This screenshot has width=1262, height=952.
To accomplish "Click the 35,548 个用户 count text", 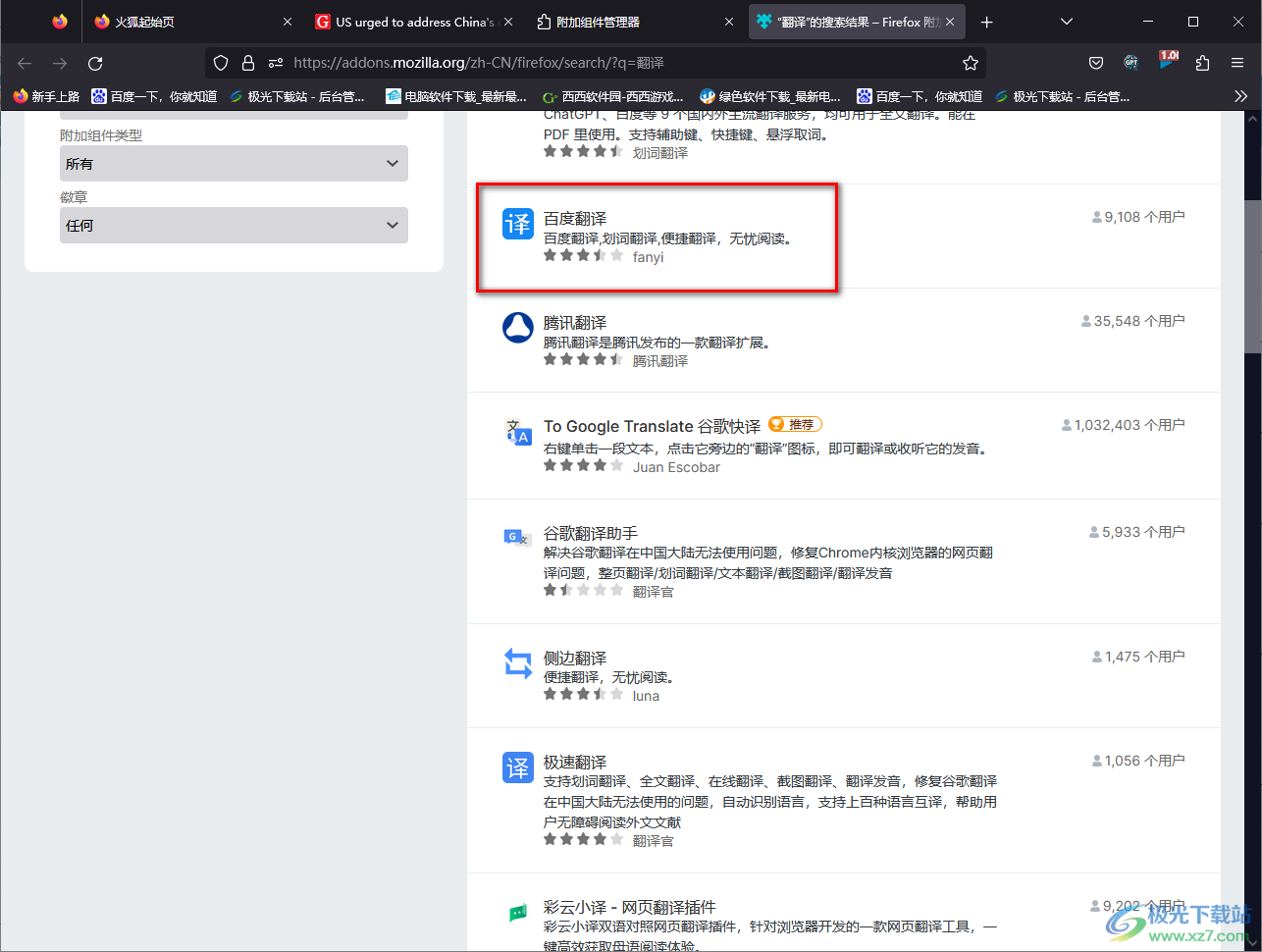I will [x=1139, y=321].
